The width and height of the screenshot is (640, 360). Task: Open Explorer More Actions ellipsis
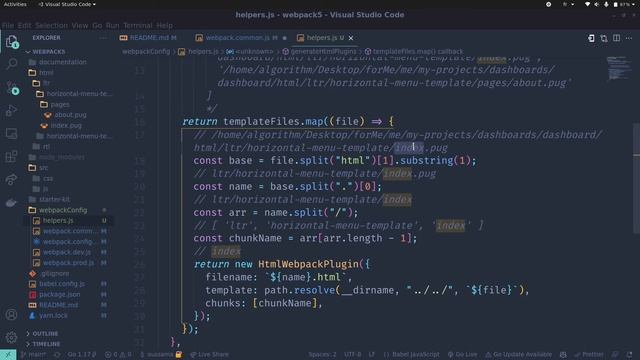click(103, 38)
